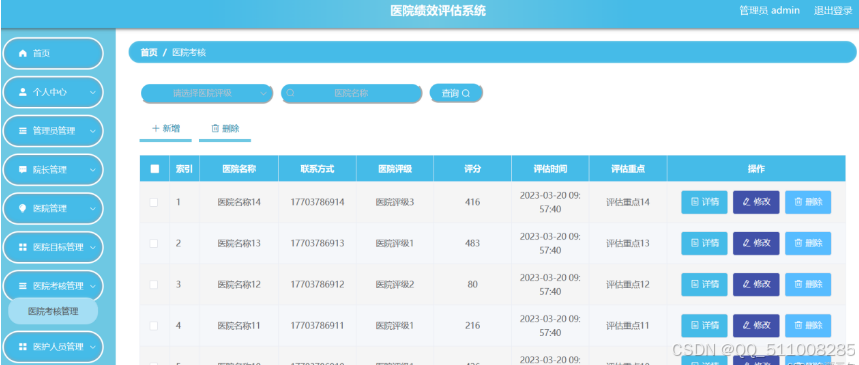Click 退出登录 to log out
Viewport: 859px width, 365px height.
coord(833,10)
